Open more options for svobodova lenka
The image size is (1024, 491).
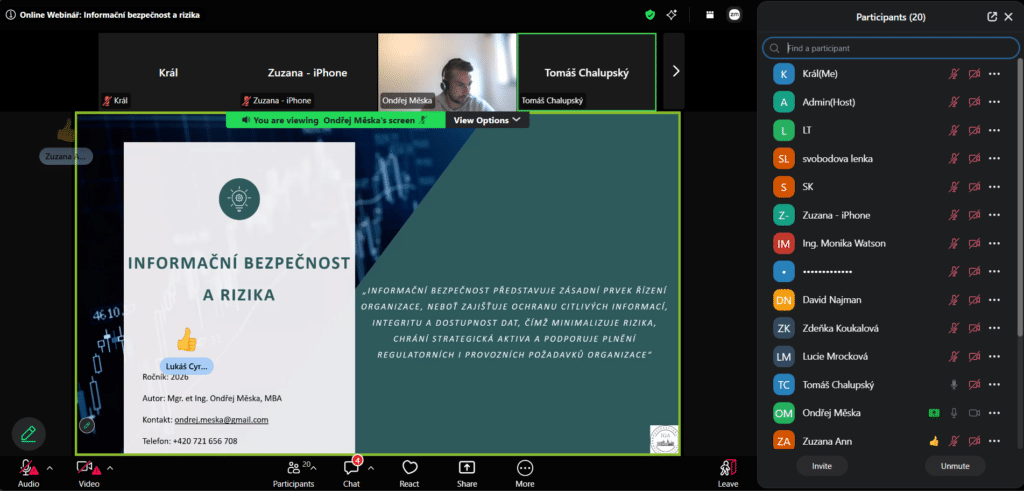pyautogui.click(x=994, y=159)
